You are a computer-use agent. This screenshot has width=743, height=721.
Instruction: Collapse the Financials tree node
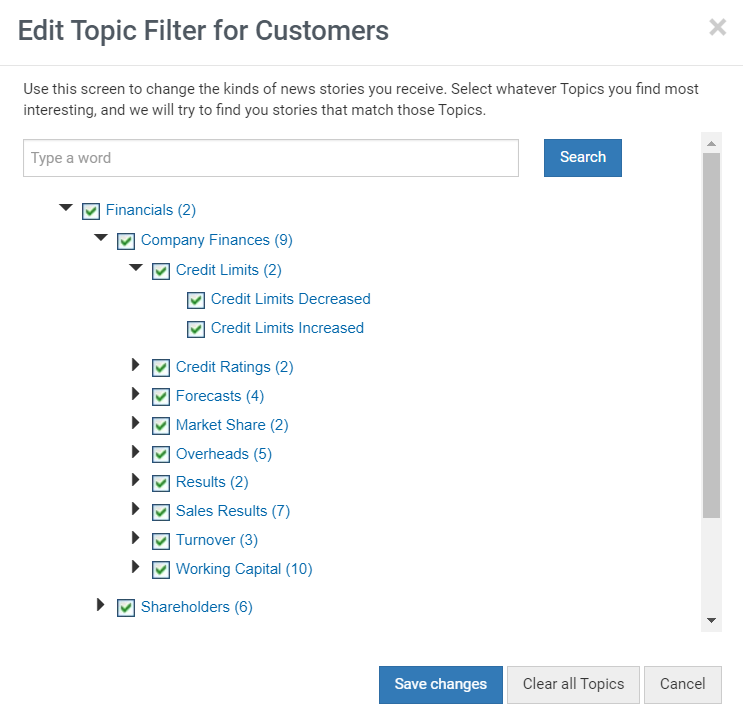[x=66, y=207]
